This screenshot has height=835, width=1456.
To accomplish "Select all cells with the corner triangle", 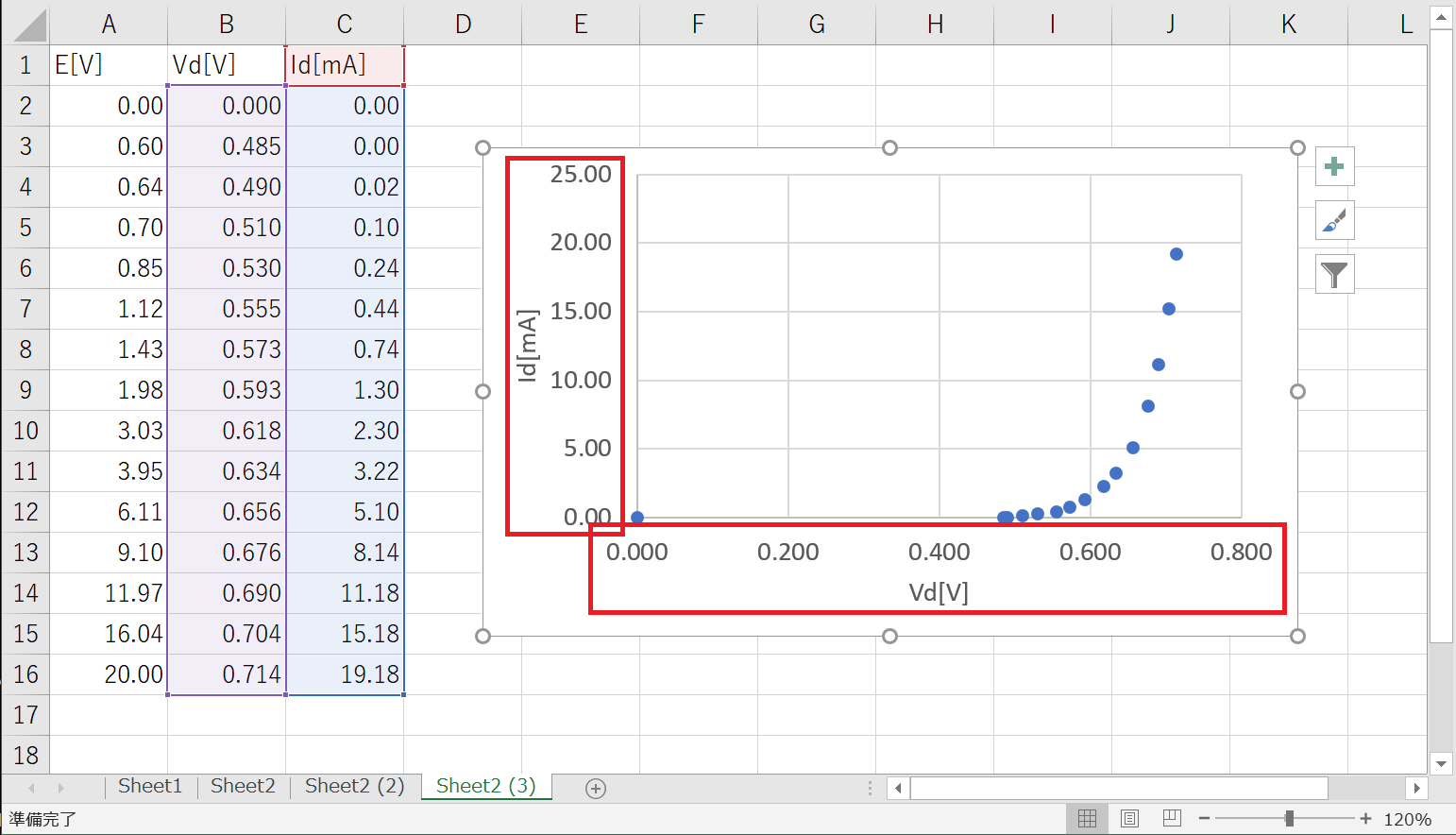I will (28, 26).
